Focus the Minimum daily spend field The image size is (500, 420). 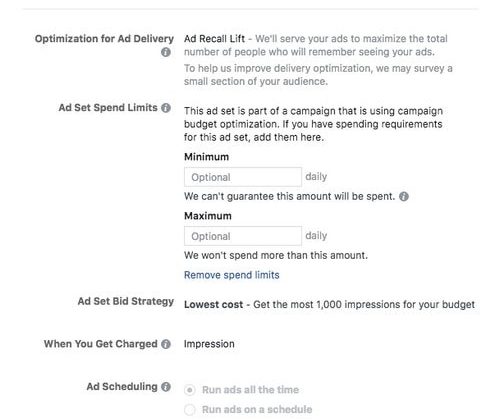(x=243, y=177)
